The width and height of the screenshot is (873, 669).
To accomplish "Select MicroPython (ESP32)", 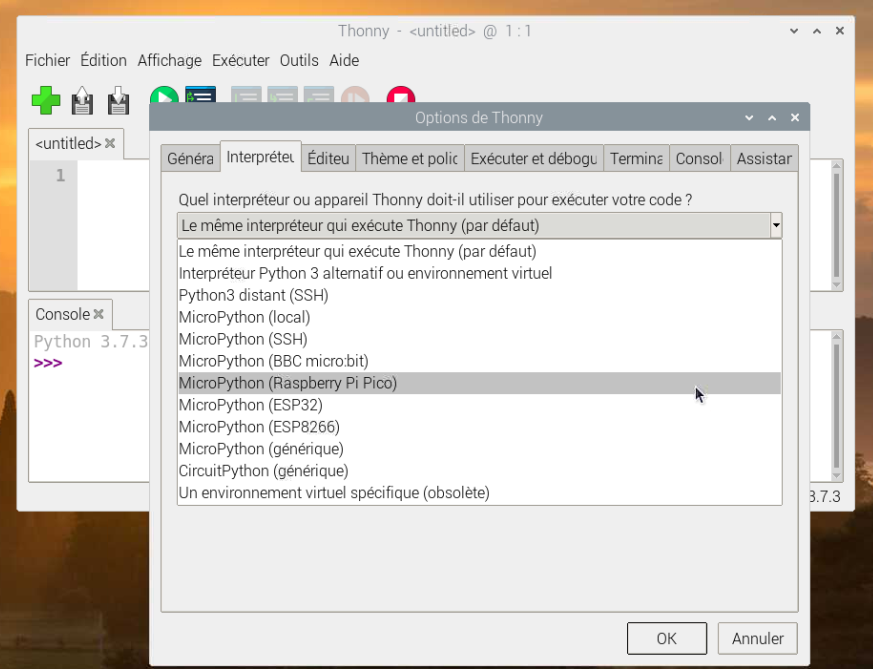I will click(479, 405).
